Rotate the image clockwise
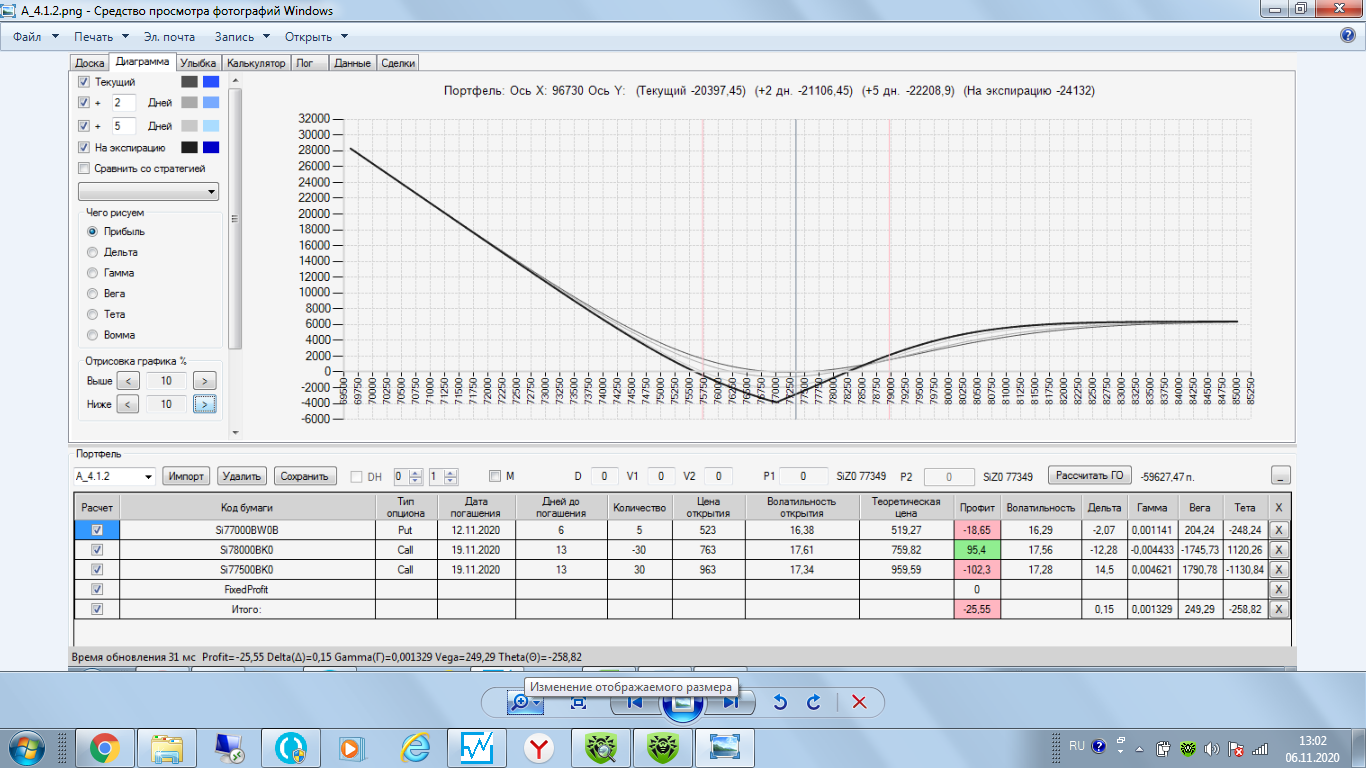This screenshot has height=768, width=1366. [814, 703]
